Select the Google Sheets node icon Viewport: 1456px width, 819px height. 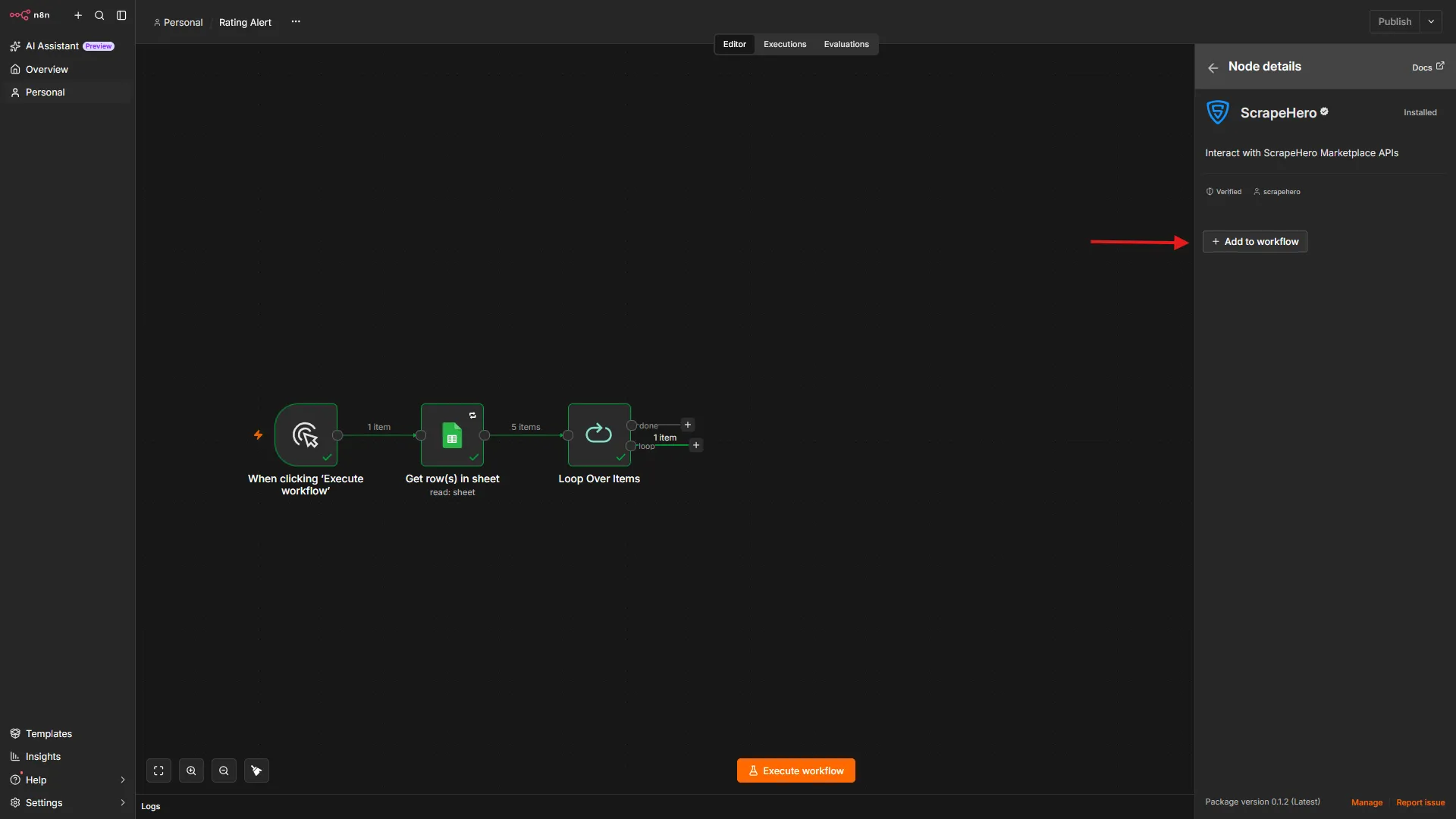tap(452, 435)
